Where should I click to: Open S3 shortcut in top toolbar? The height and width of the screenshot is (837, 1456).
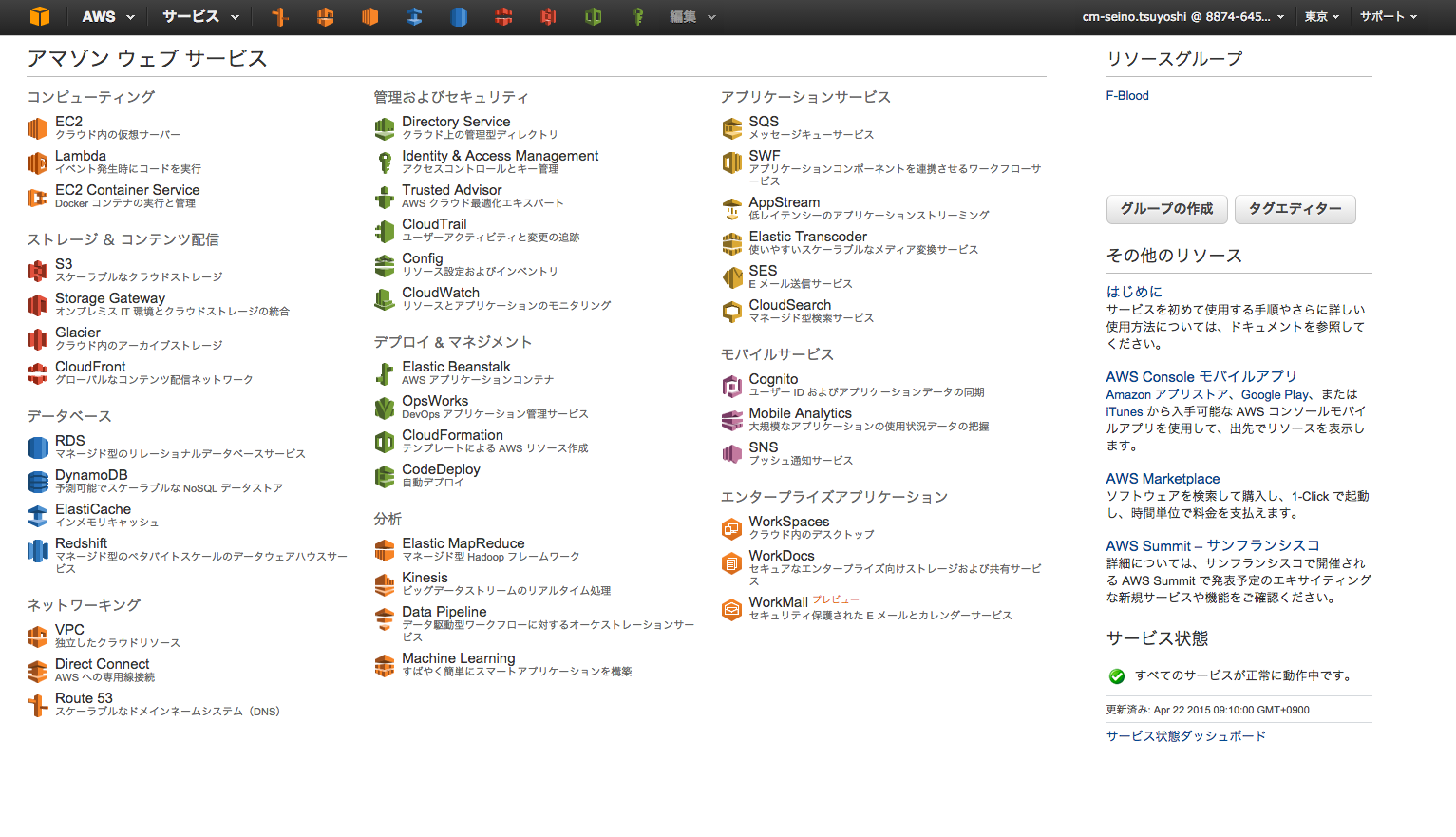point(548,16)
